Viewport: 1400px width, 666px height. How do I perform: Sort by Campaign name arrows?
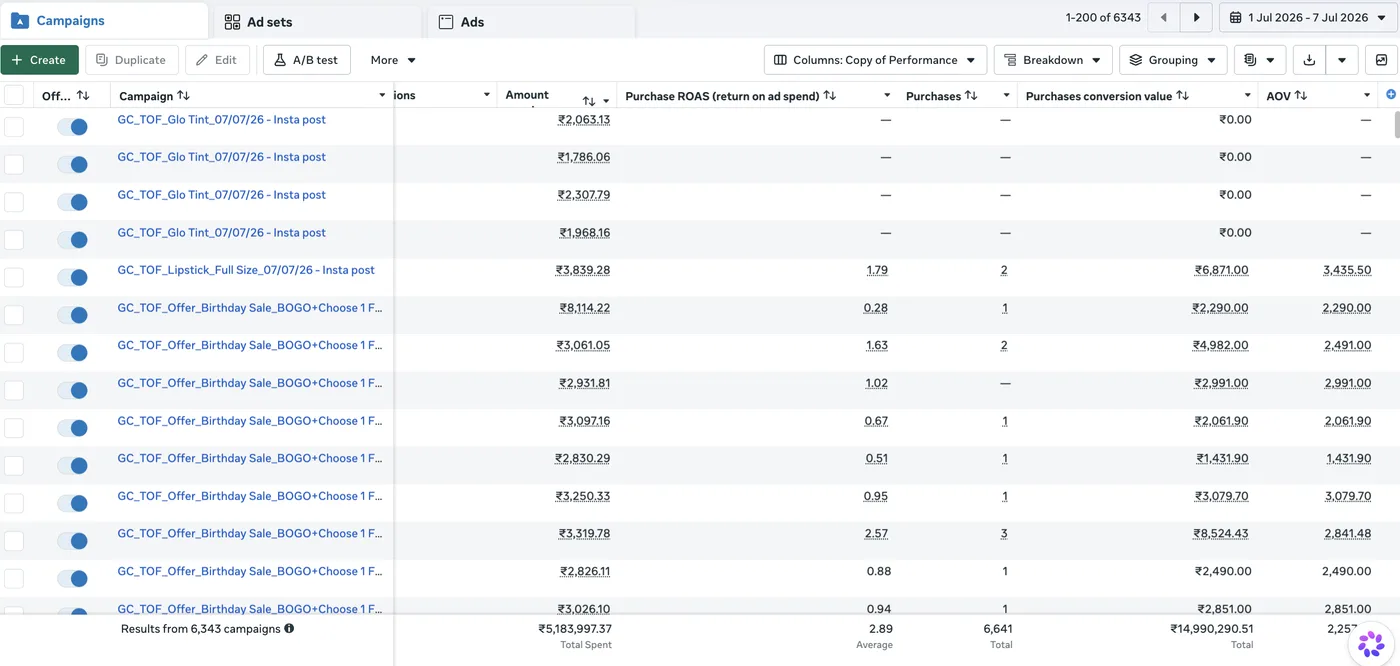point(183,96)
